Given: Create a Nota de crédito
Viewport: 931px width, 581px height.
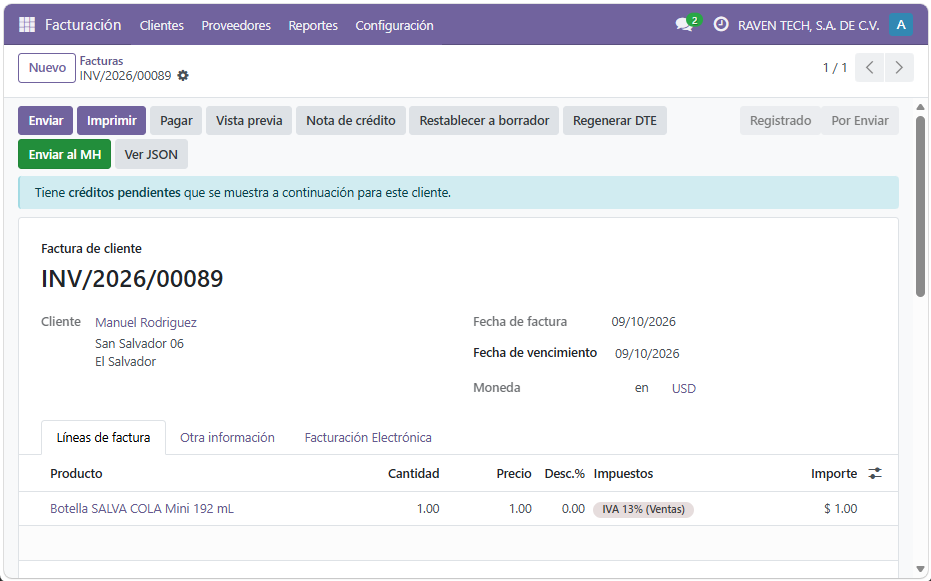Looking at the screenshot, I should (351, 120).
